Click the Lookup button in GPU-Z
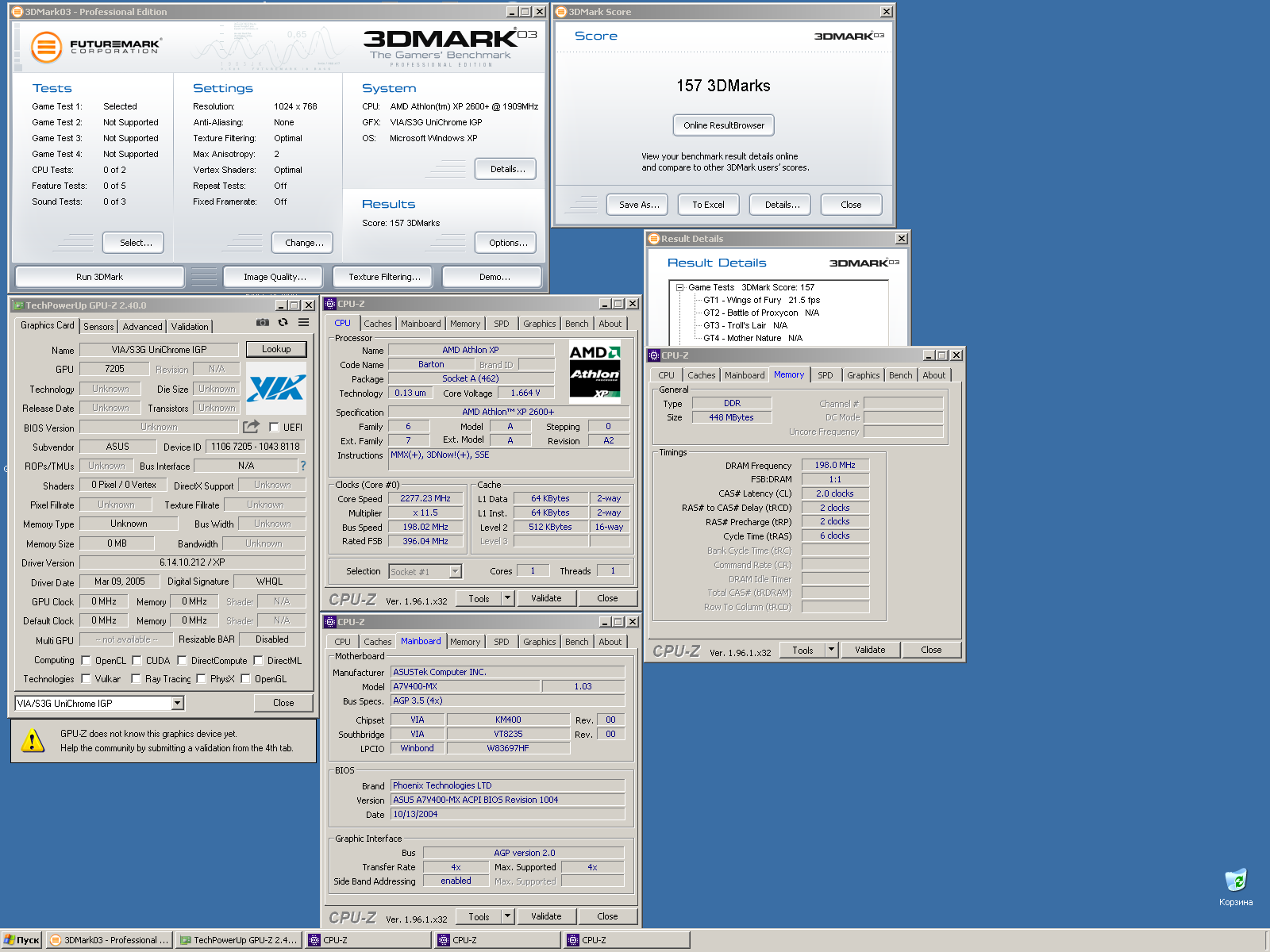 click(276, 349)
